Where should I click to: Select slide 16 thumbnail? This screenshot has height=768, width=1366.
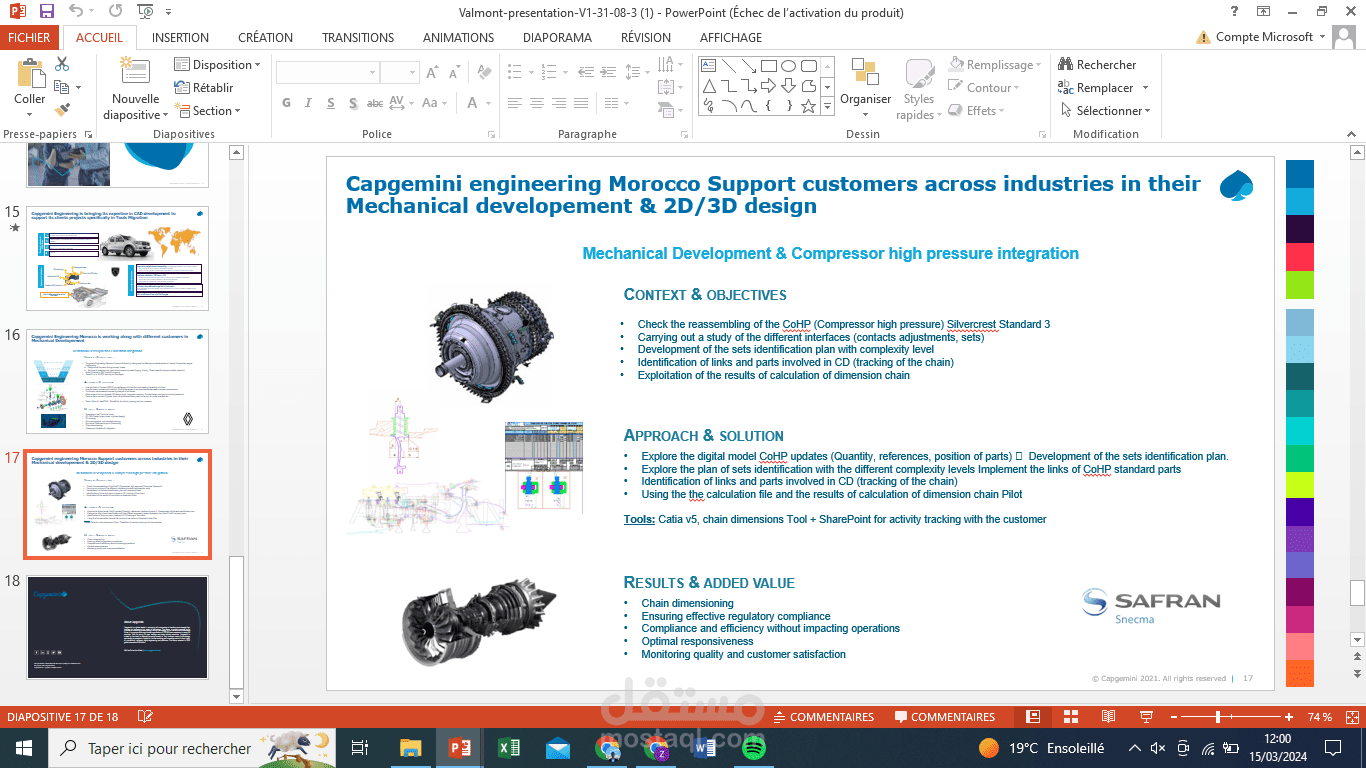click(x=118, y=384)
